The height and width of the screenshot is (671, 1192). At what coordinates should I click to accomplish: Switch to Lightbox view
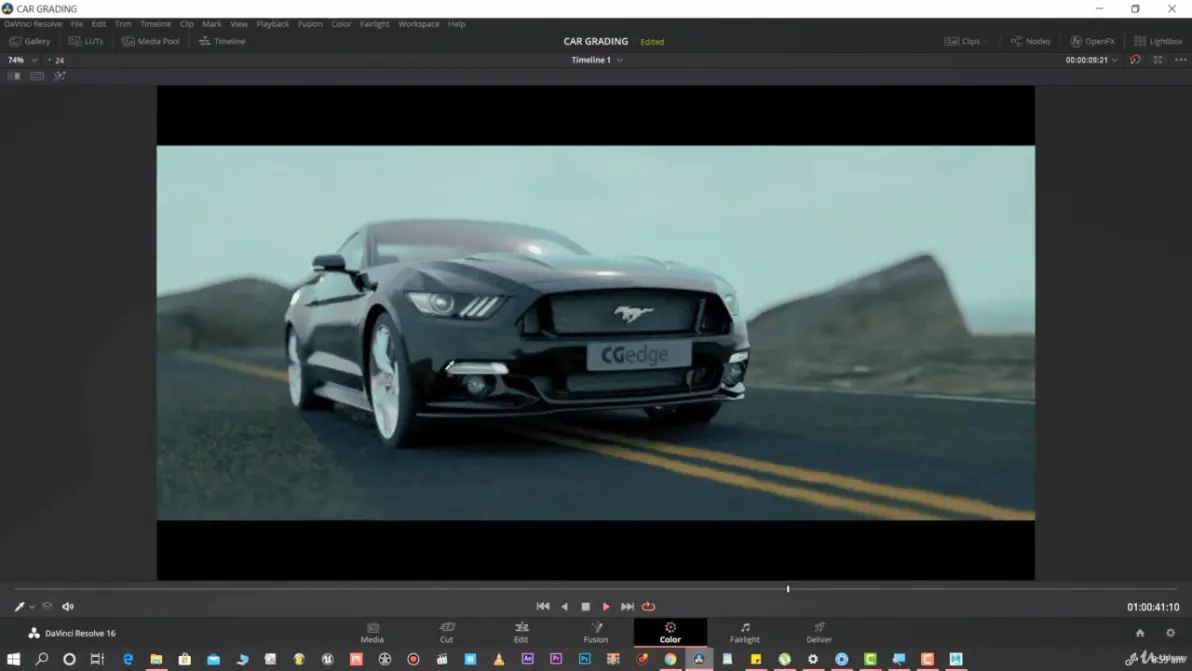[1158, 41]
